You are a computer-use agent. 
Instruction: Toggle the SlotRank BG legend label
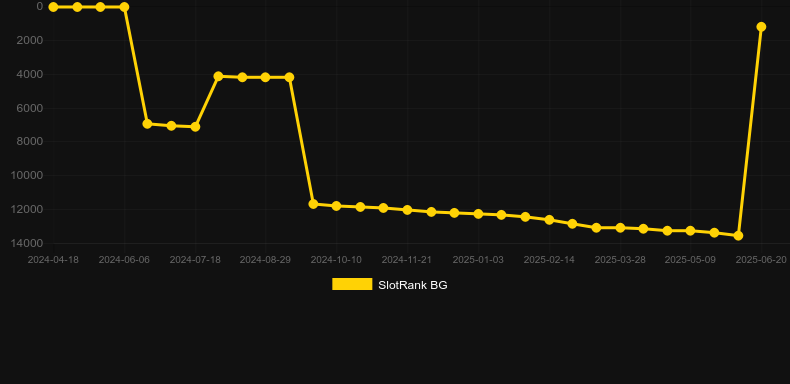click(x=413, y=285)
